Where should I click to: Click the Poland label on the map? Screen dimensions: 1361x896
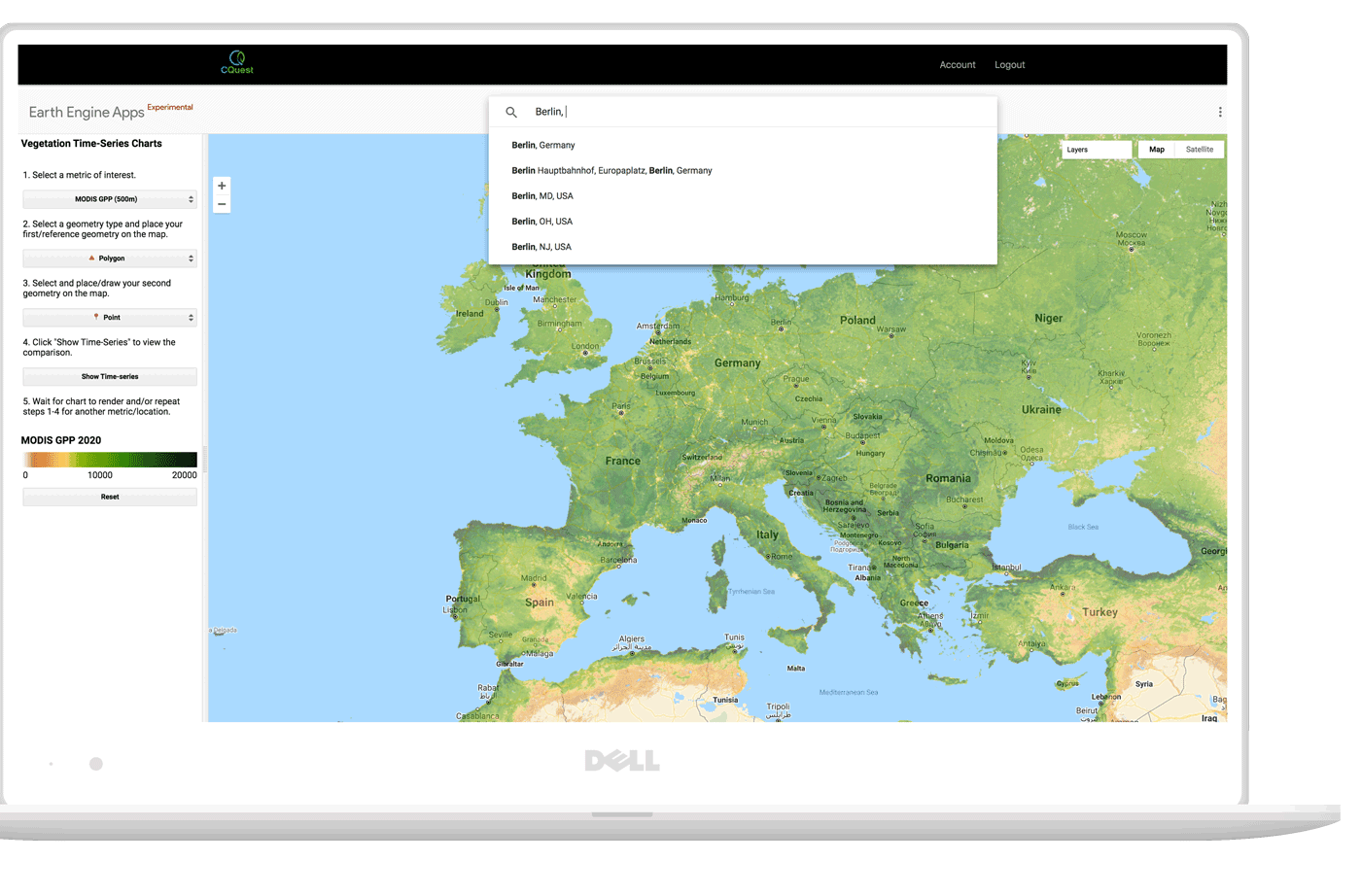858,321
